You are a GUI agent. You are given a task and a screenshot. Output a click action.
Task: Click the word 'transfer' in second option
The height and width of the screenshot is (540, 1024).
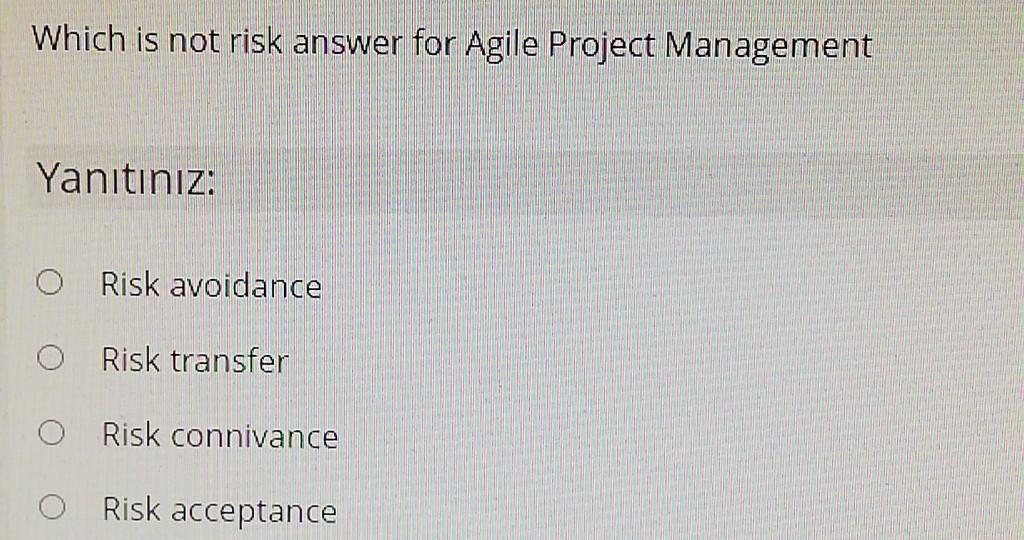click(228, 360)
